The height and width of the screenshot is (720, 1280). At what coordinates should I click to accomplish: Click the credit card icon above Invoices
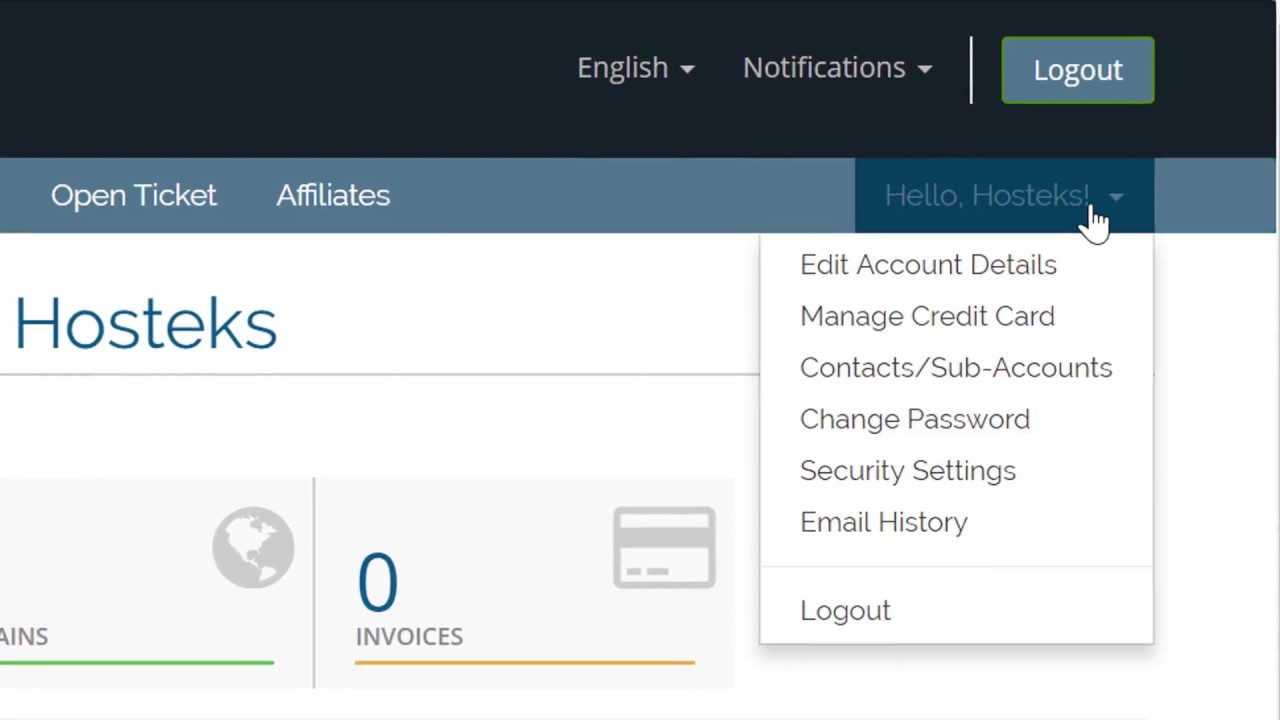pos(664,548)
